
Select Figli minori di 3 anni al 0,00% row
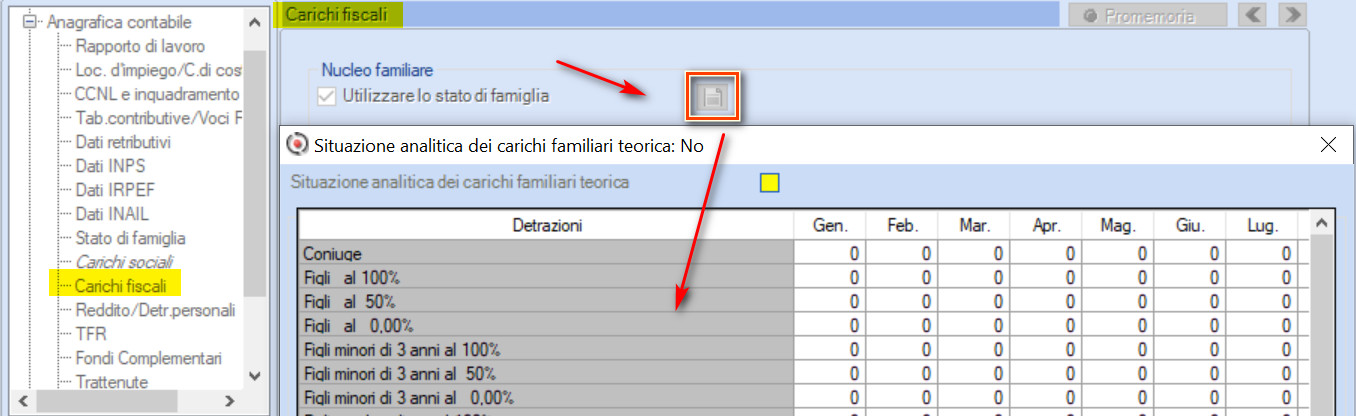coord(547,397)
